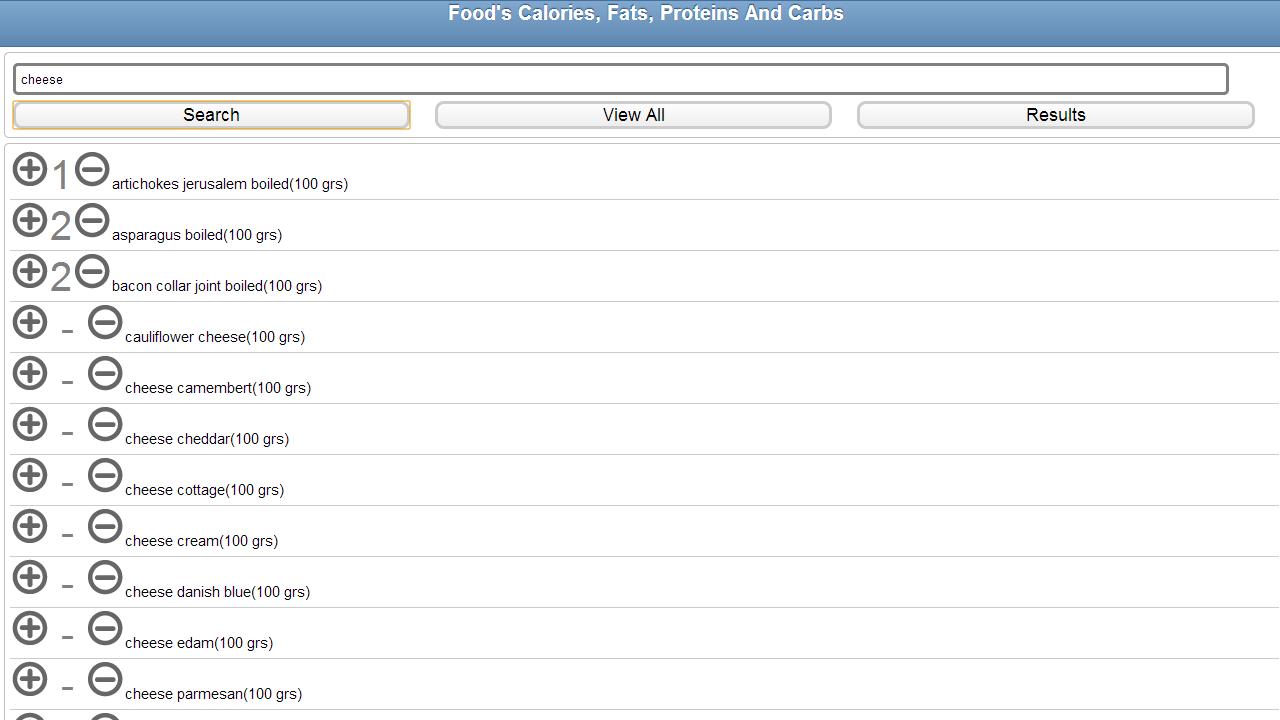1280x720 pixels.
Task: Click the minus icon for cheese camembert
Action: coord(104,373)
